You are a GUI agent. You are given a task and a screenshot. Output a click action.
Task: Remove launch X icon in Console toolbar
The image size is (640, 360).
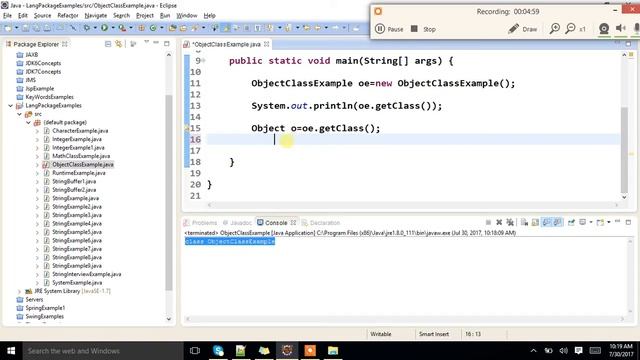click(499, 222)
